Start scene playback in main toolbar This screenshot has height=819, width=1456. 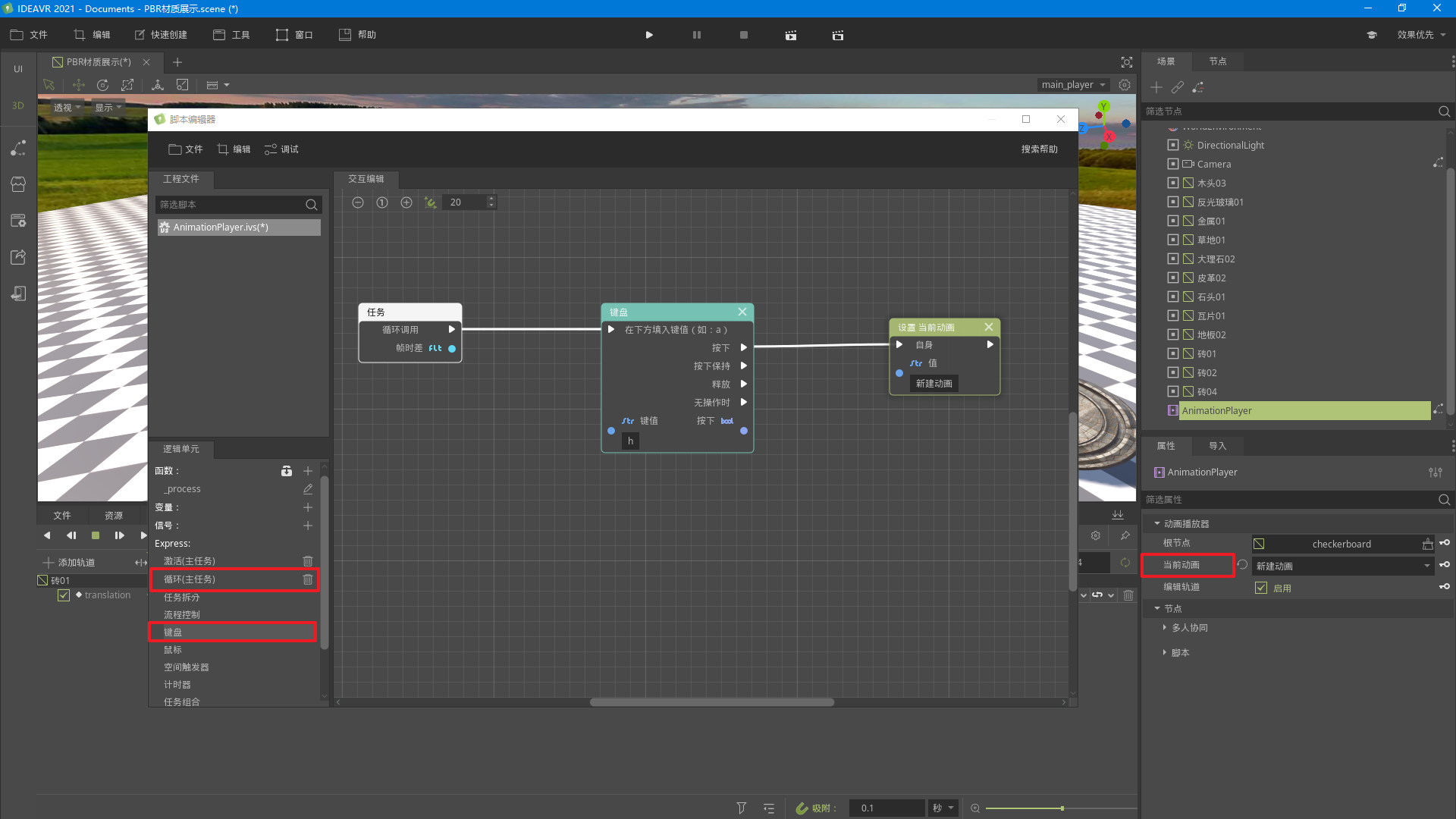649,35
